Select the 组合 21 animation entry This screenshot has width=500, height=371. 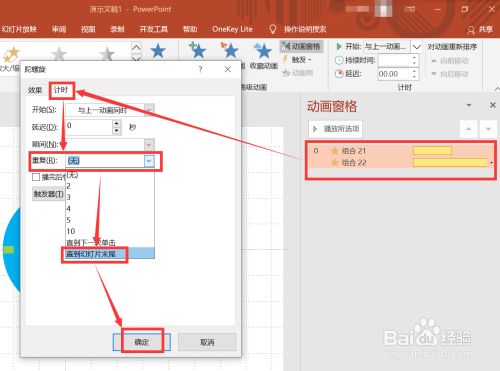[x=401, y=151]
